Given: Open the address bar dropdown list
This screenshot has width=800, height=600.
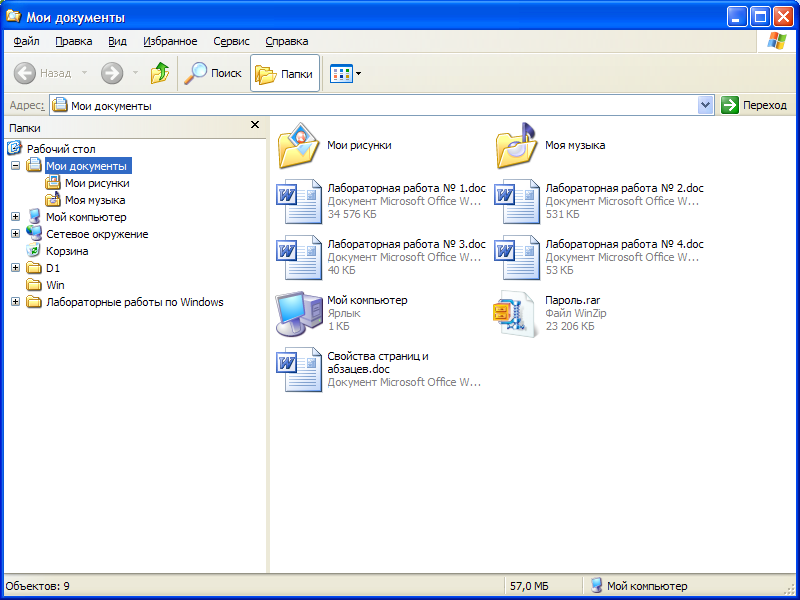Looking at the screenshot, I should point(705,106).
